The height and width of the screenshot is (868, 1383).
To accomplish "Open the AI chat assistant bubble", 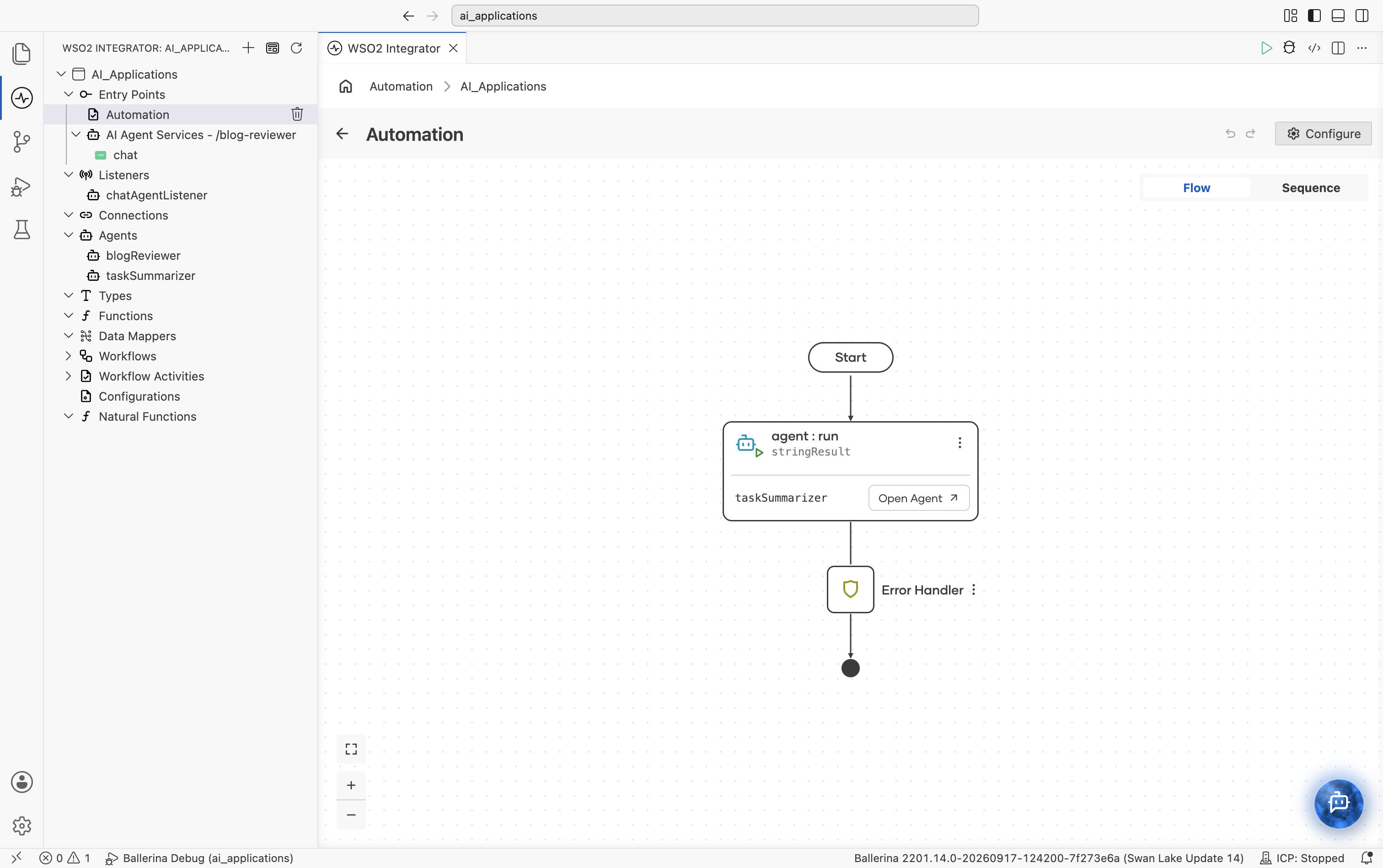I will coord(1339,803).
